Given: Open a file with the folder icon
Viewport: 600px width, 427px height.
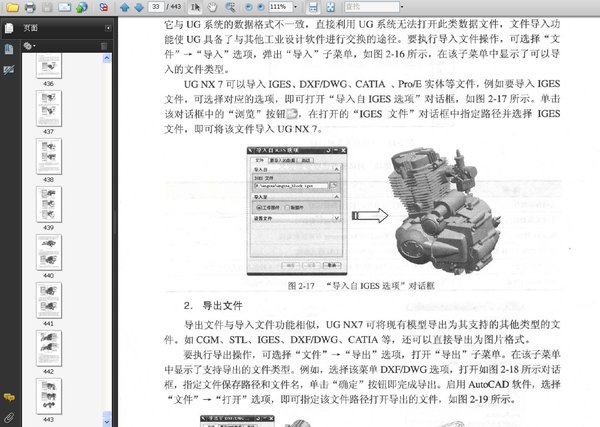Looking at the screenshot, I should [x=12, y=7].
